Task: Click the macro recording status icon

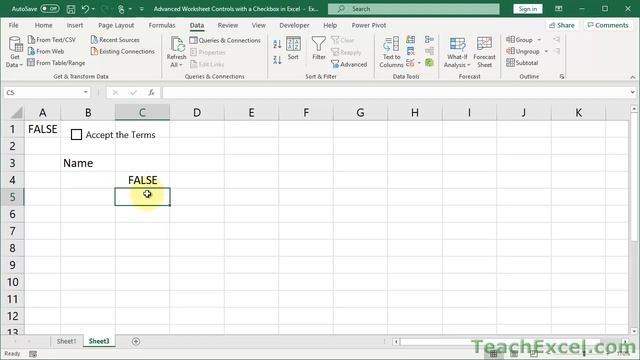Action: click(x=33, y=354)
